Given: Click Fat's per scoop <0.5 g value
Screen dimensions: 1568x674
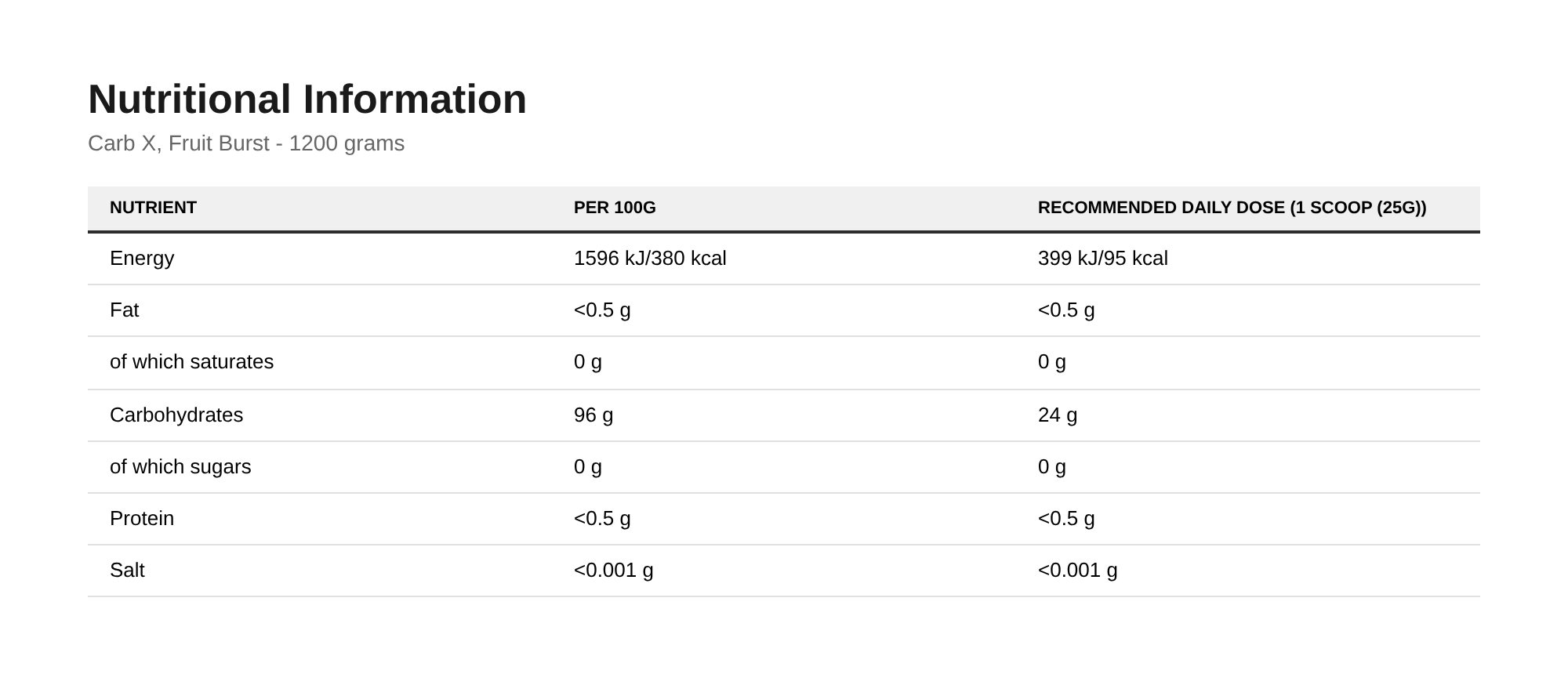Looking at the screenshot, I should [x=1066, y=310].
